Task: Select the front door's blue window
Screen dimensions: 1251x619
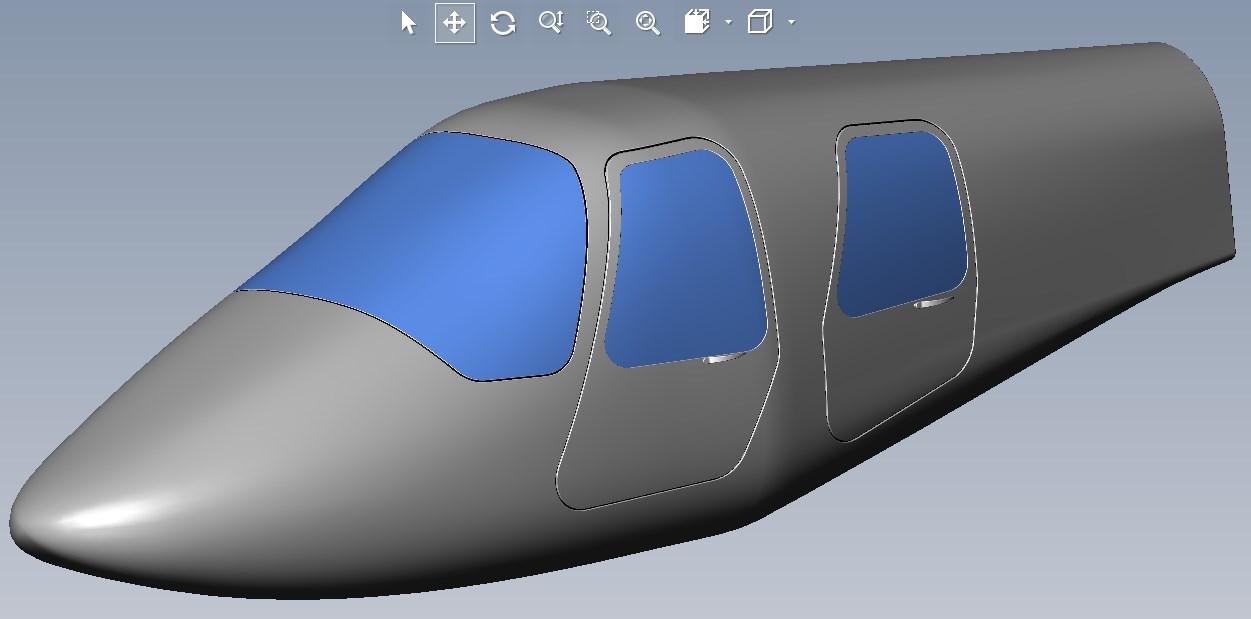Action: click(x=685, y=260)
